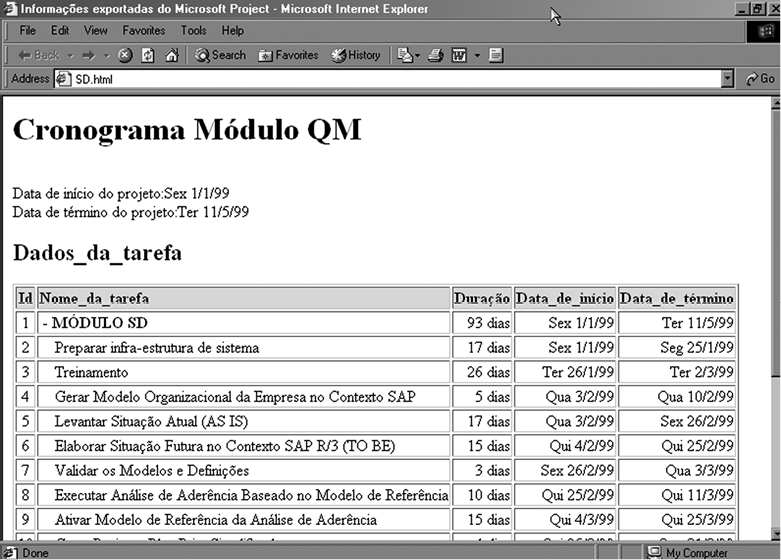Expand the address bar dropdown
The image size is (781, 560).
click(x=728, y=79)
